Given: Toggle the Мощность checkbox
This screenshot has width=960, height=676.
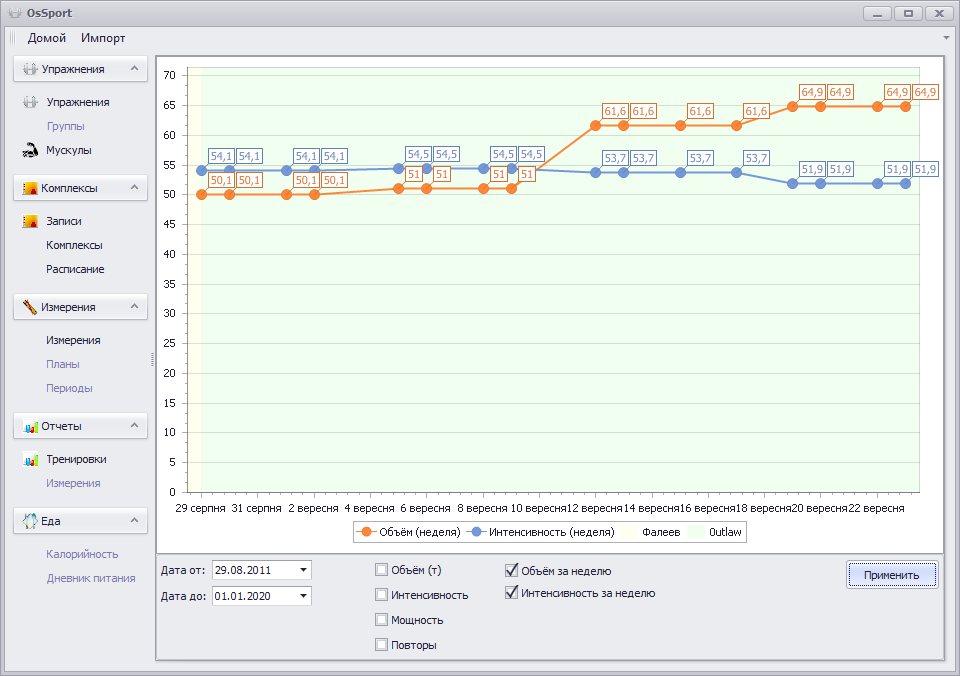Looking at the screenshot, I should [x=381, y=620].
